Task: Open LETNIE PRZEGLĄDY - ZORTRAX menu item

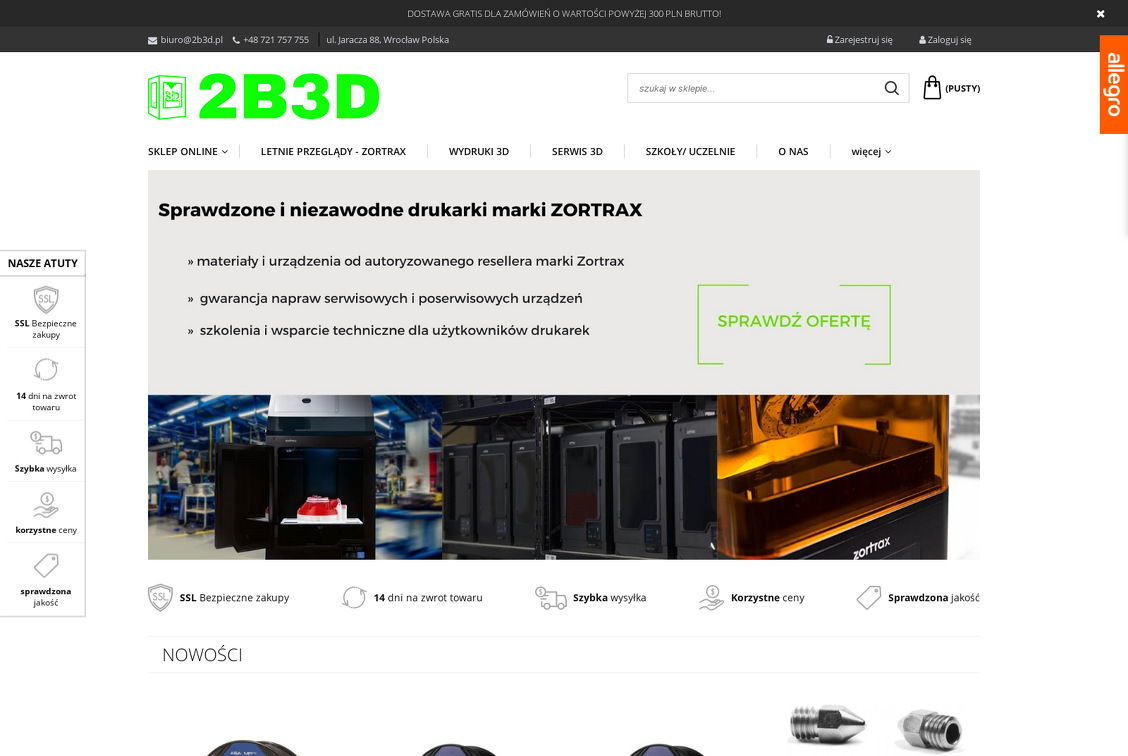Action: tap(333, 151)
